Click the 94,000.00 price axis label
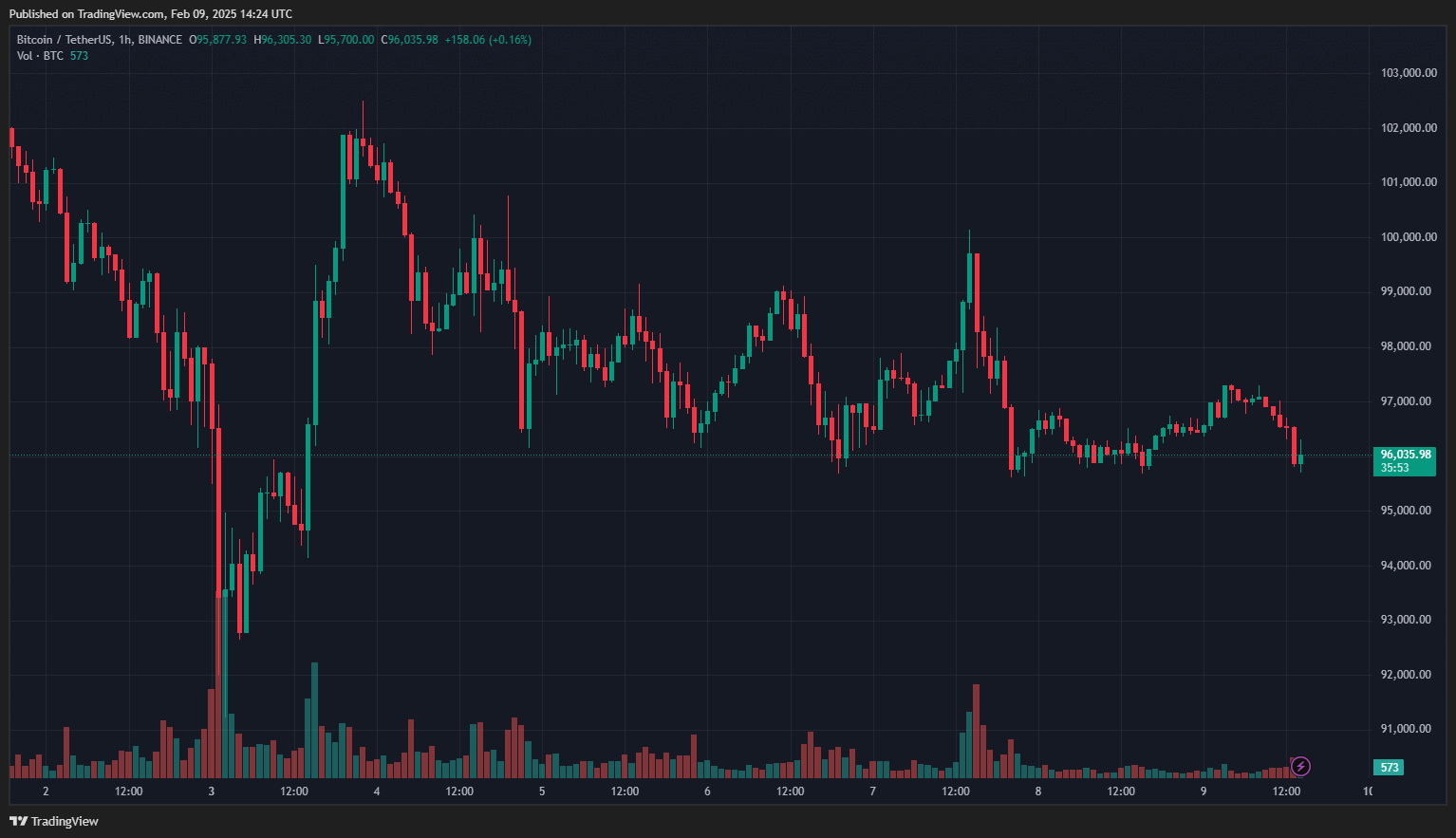 point(1406,566)
